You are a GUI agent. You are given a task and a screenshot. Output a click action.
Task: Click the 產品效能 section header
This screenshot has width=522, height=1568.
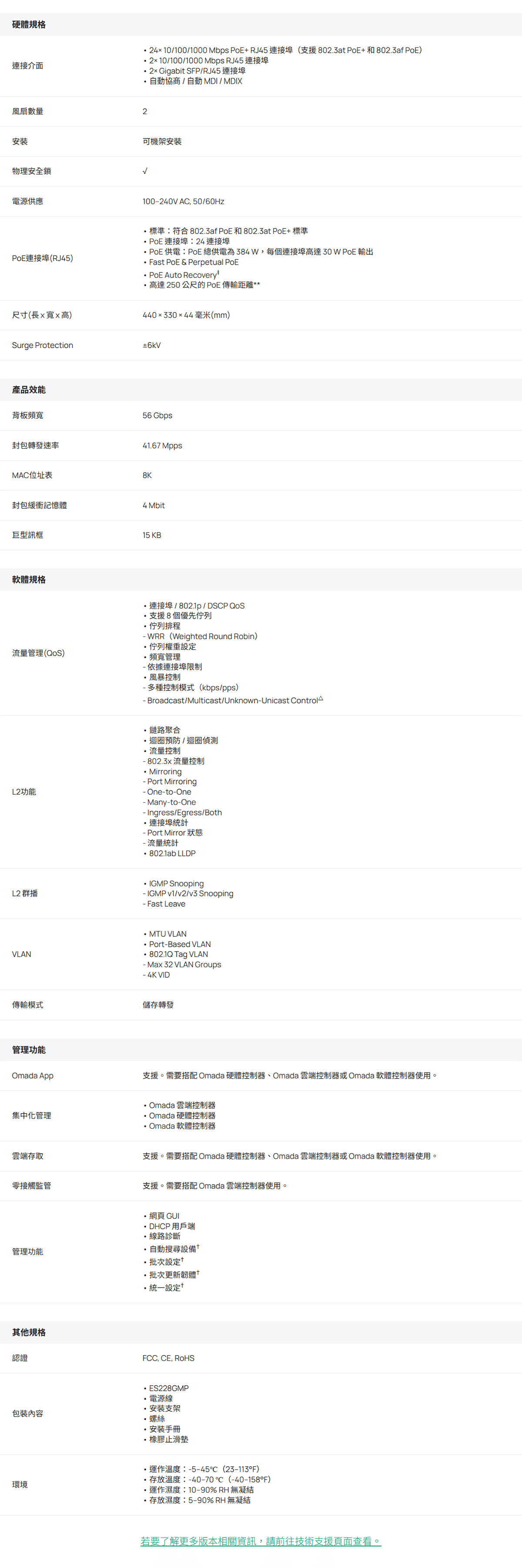29,390
